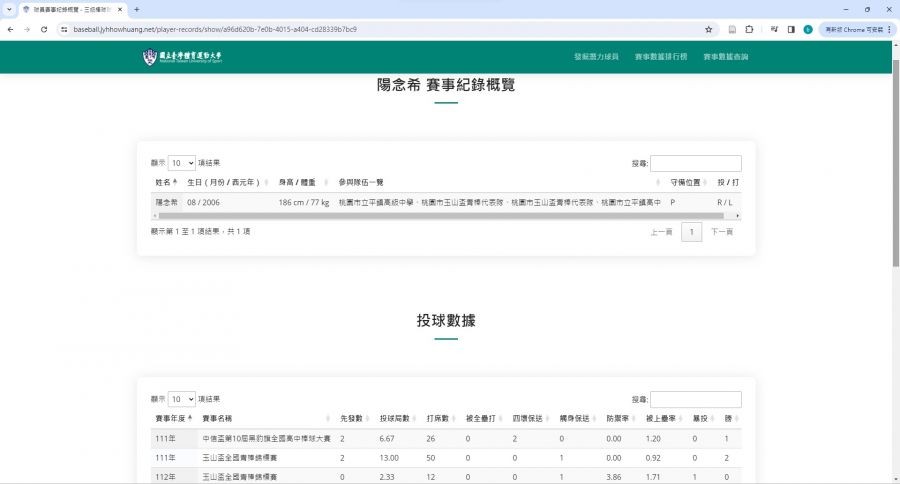Click the green profile avatar icon
The height and width of the screenshot is (484, 900).
808,29
